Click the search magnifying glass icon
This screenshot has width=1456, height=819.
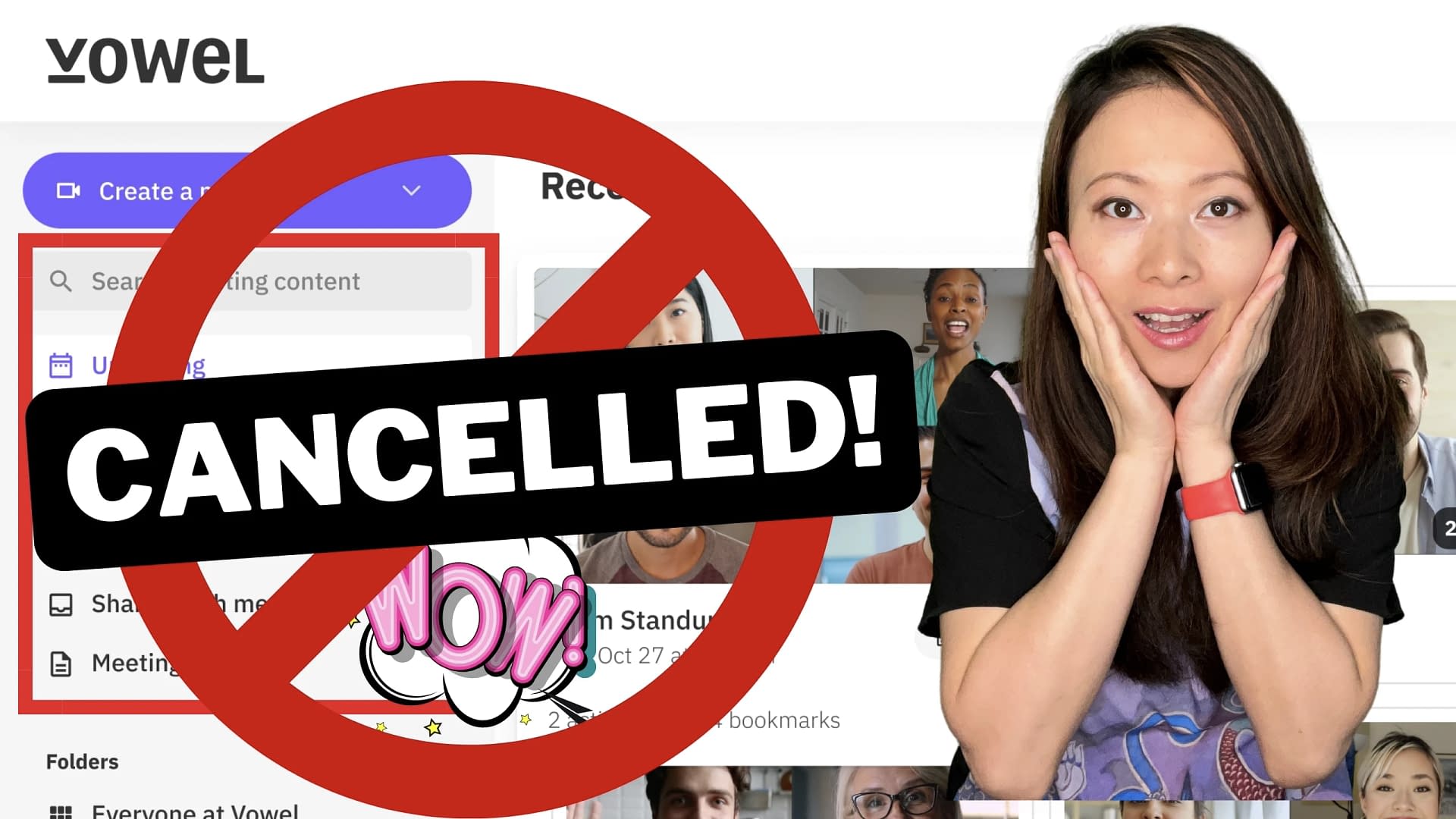[63, 281]
